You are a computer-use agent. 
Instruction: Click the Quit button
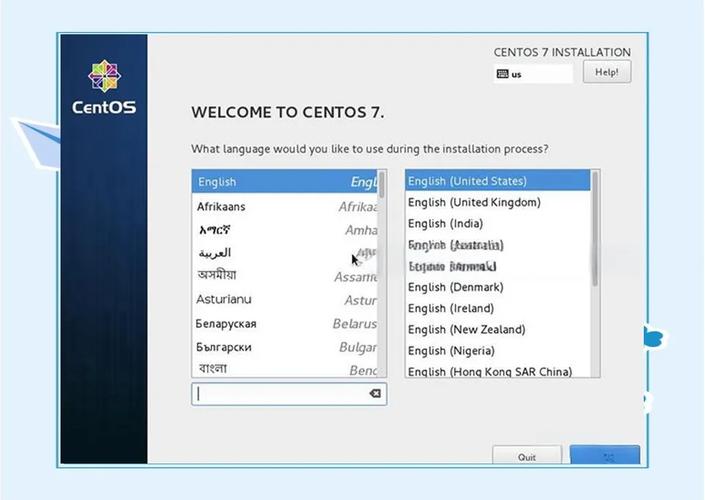[x=527, y=455]
